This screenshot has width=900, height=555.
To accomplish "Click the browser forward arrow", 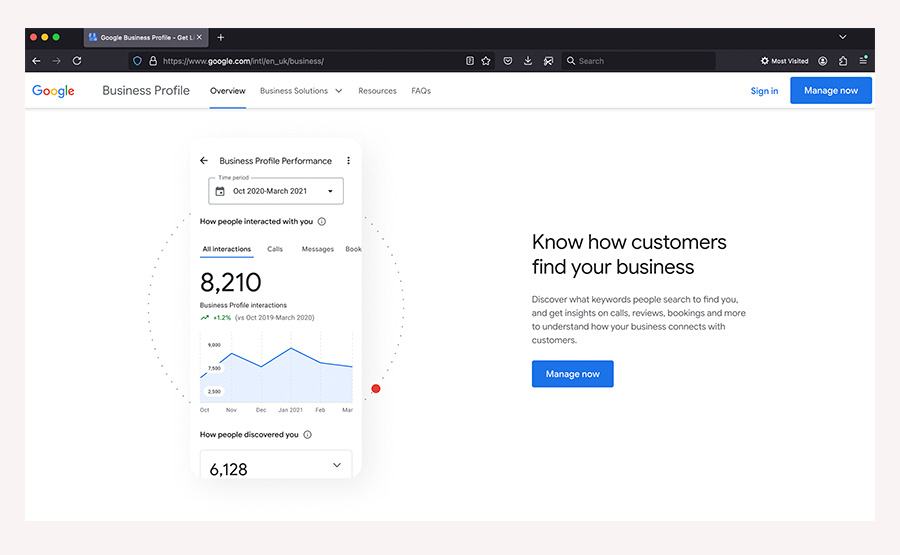I will click(x=56, y=61).
